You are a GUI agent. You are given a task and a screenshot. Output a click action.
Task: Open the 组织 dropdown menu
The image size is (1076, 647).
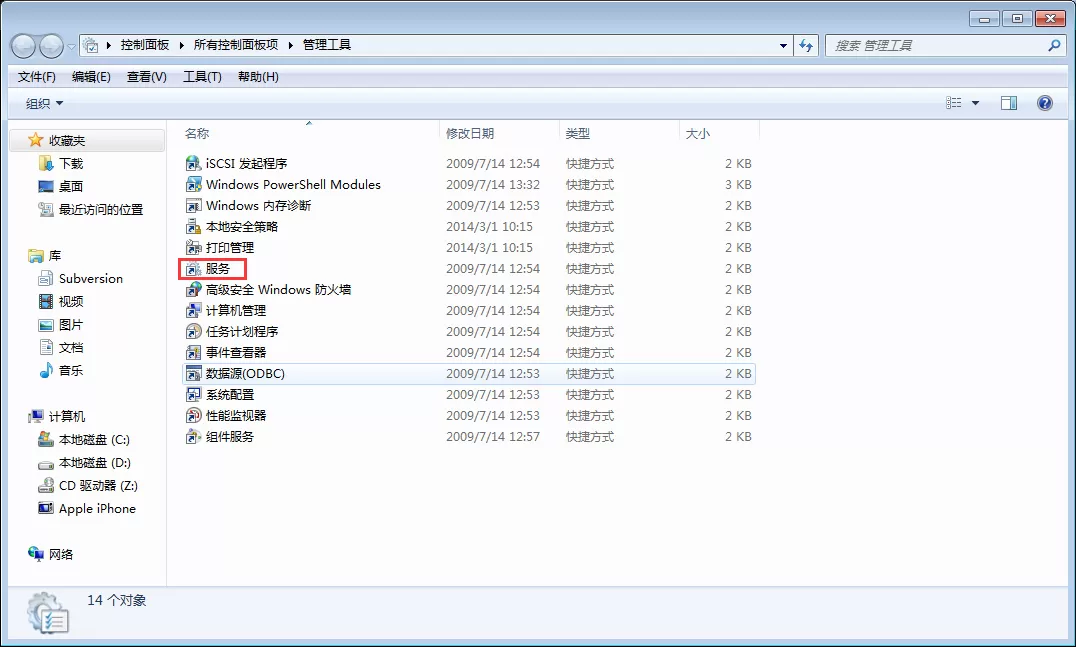(44, 104)
